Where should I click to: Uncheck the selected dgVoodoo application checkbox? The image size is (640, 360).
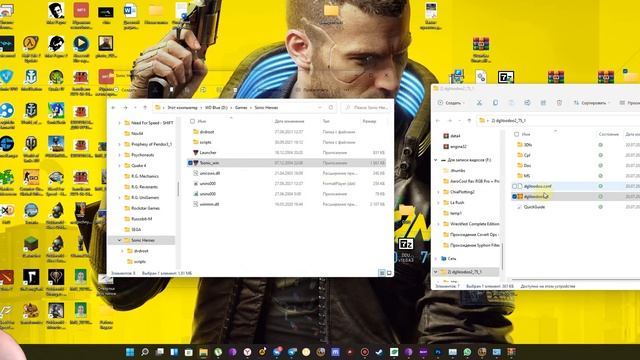click(514, 196)
